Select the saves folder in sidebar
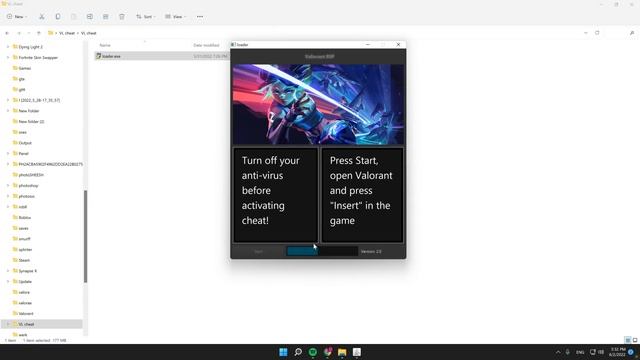Image resolution: width=640 pixels, height=360 pixels. (23, 228)
